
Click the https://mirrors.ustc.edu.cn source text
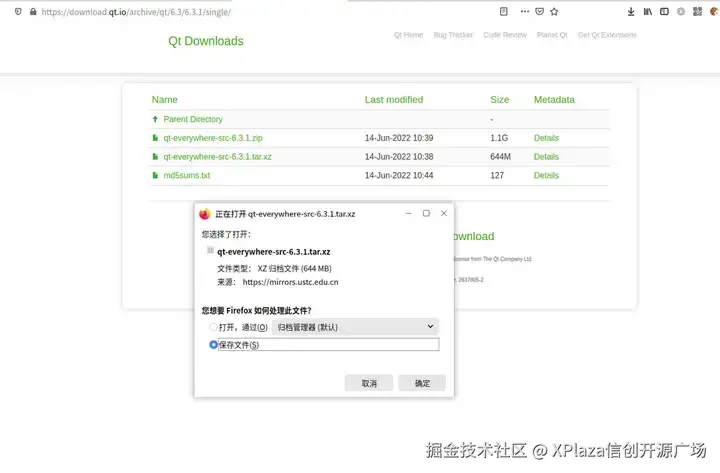point(290,282)
